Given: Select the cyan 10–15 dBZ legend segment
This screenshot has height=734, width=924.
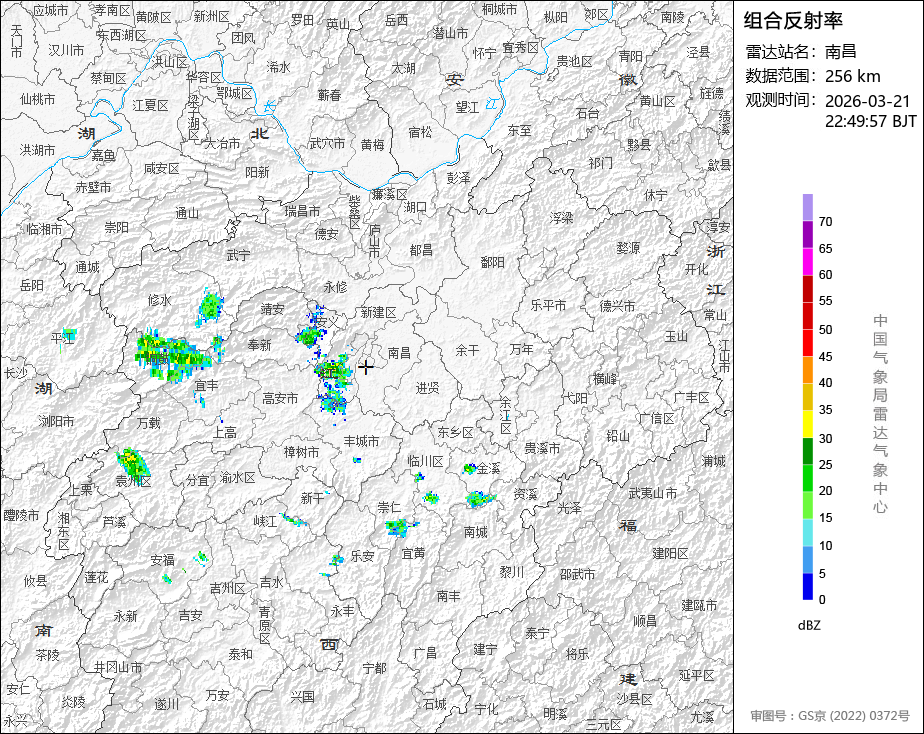Looking at the screenshot, I should 808,532.
